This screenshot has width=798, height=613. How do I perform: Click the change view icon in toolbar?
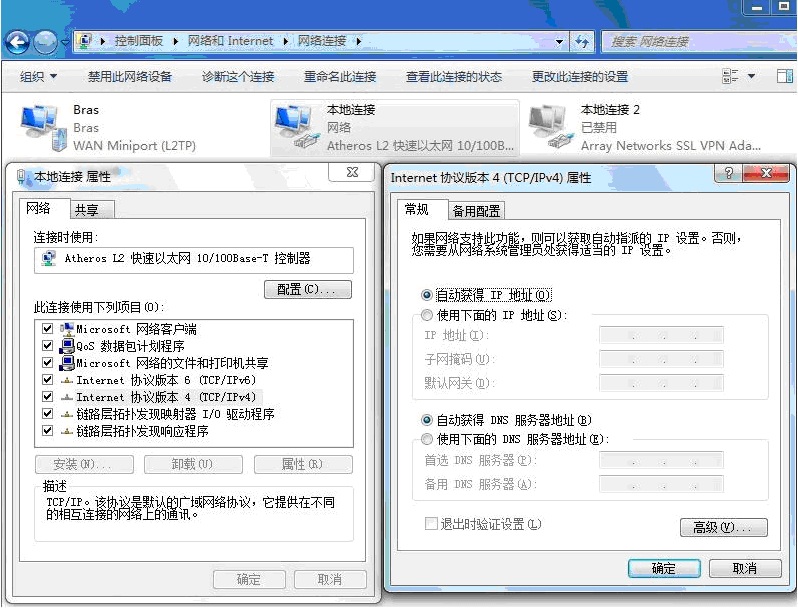coord(729,76)
